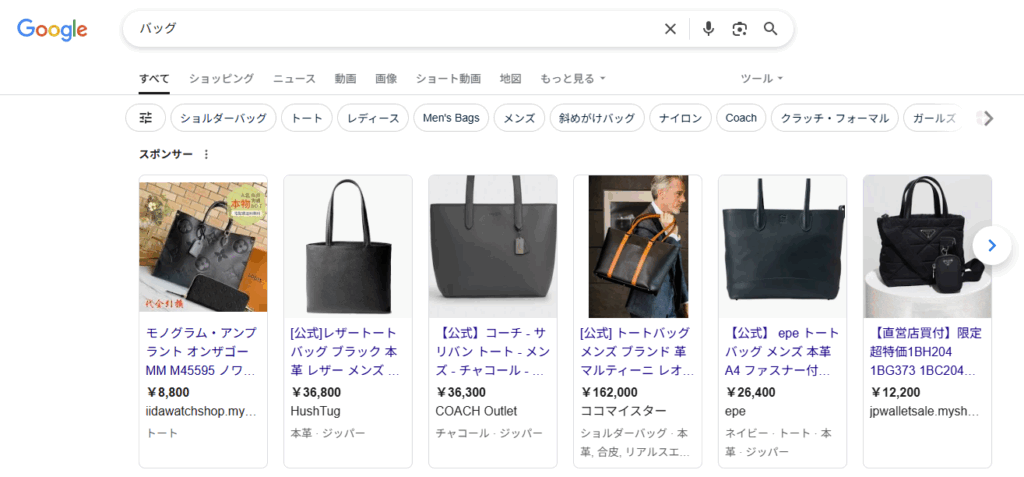The image size is (1024, 477).
Task: Click the ¥8,800 price
Action: (x=168, y=393)
